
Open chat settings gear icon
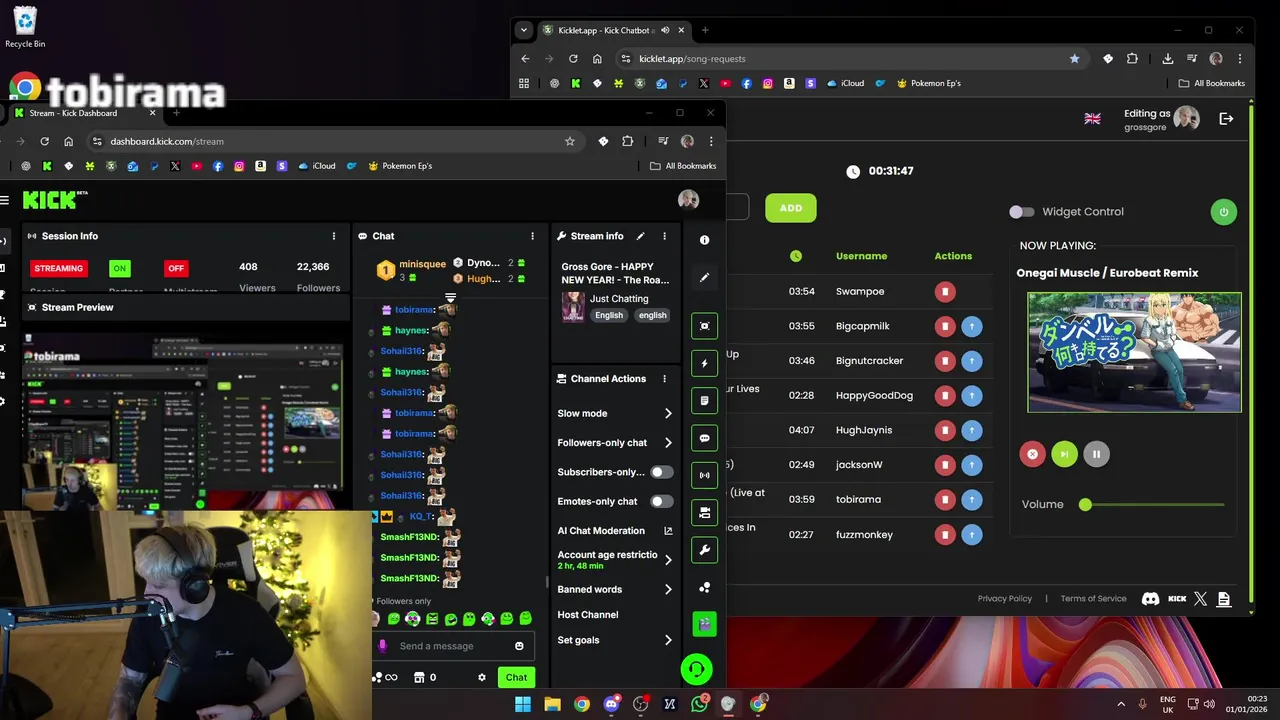pos(482,677)
